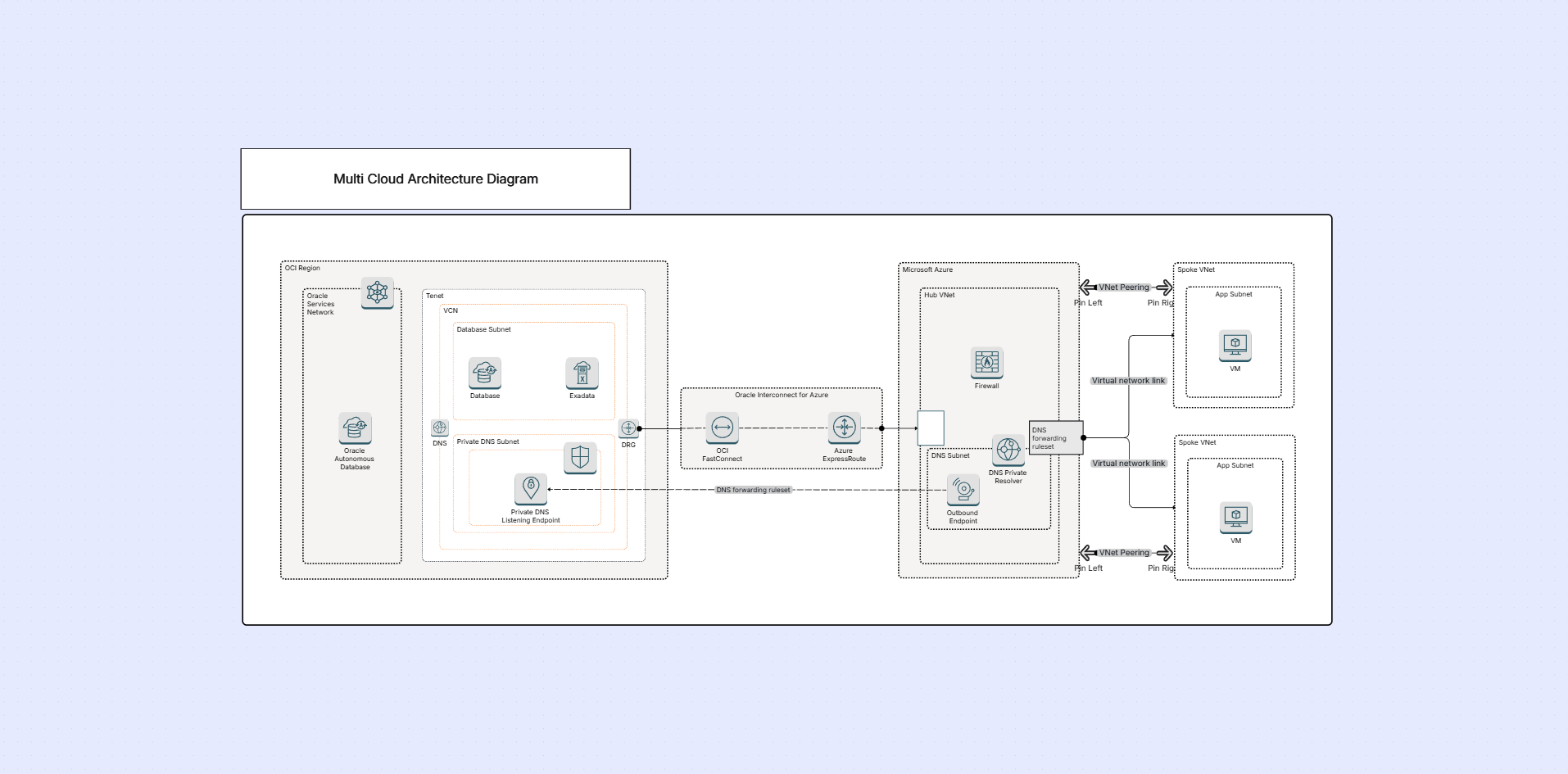Viewport: 1568px width, 774px height.
Task: Select the lower App Subnet label
Action: click(x=1235, y=465)
